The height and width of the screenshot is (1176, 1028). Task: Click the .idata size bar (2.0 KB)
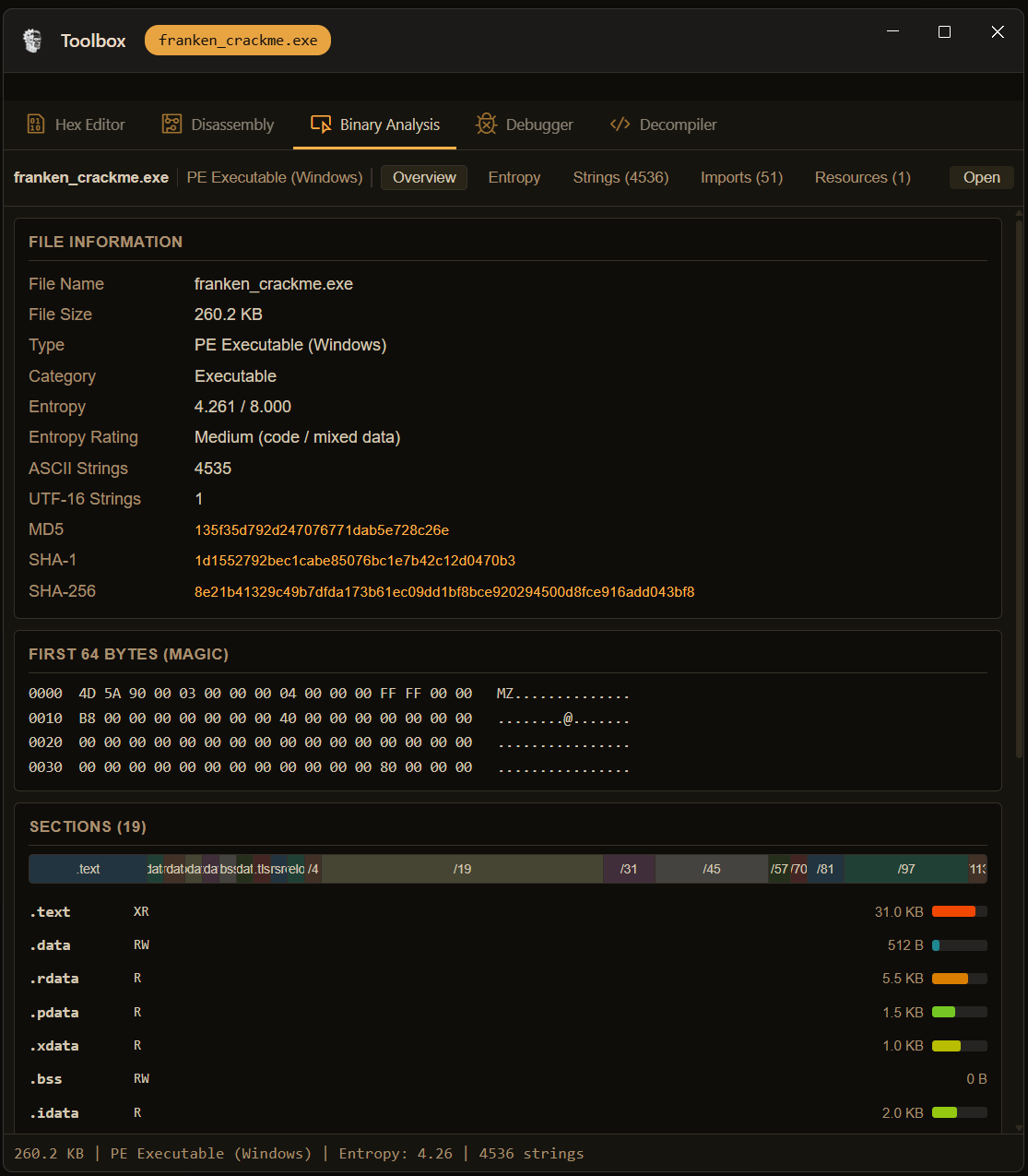[x=960, y=1112]
